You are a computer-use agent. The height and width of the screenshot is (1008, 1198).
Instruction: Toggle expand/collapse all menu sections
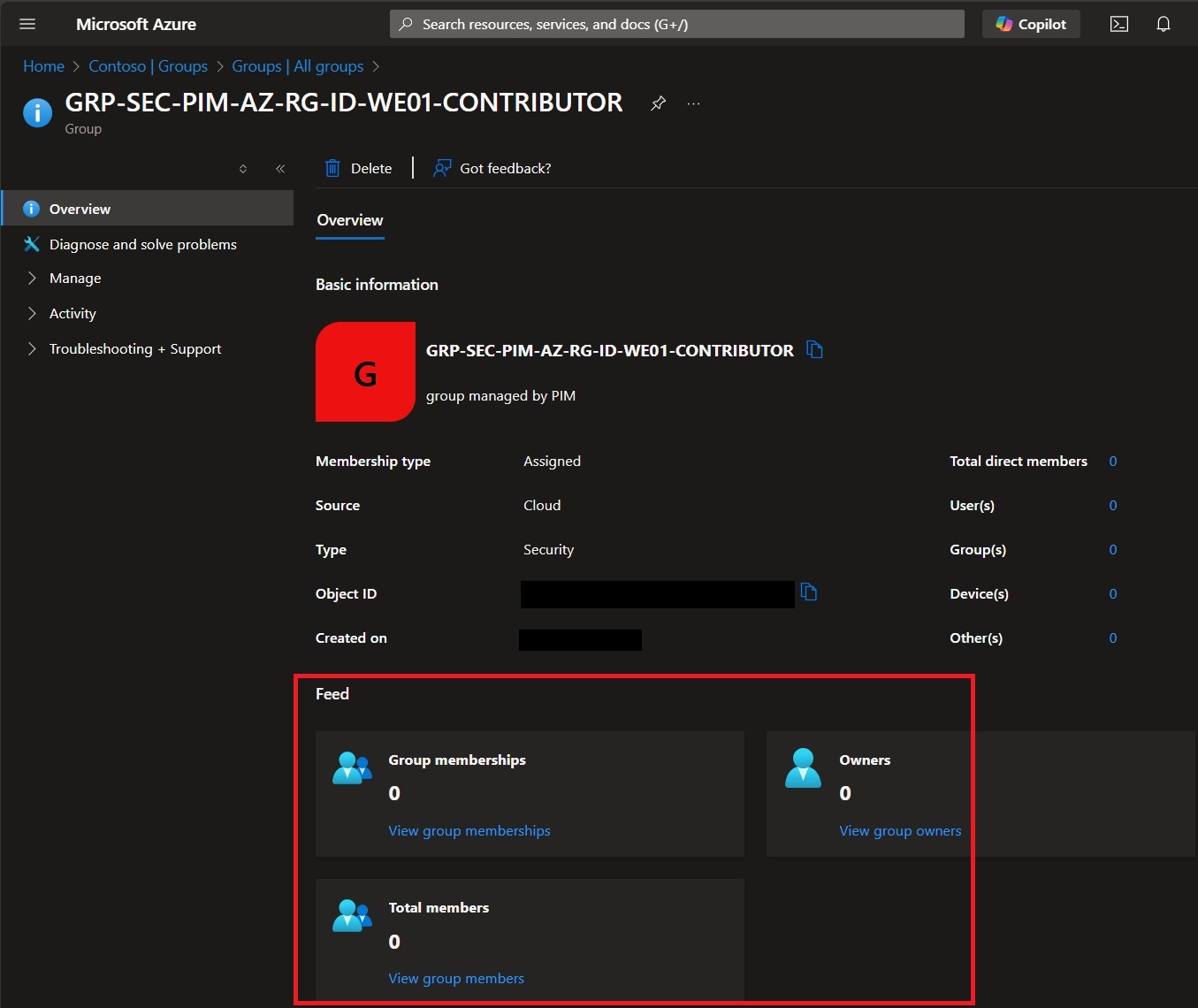pyautogui.click(x=243, y=169)
